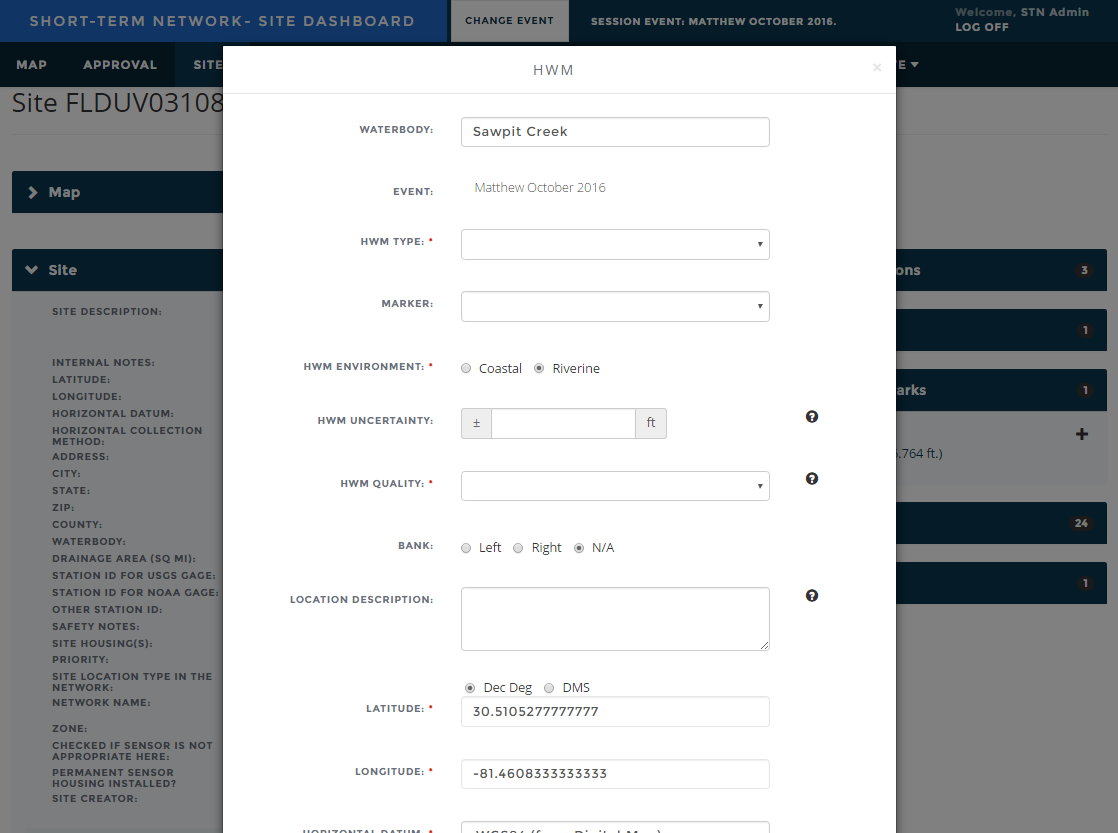The height and width of the screenshot is (833, 1118).
Task: Click the CHANGE EVENT button
Action: 509,21
